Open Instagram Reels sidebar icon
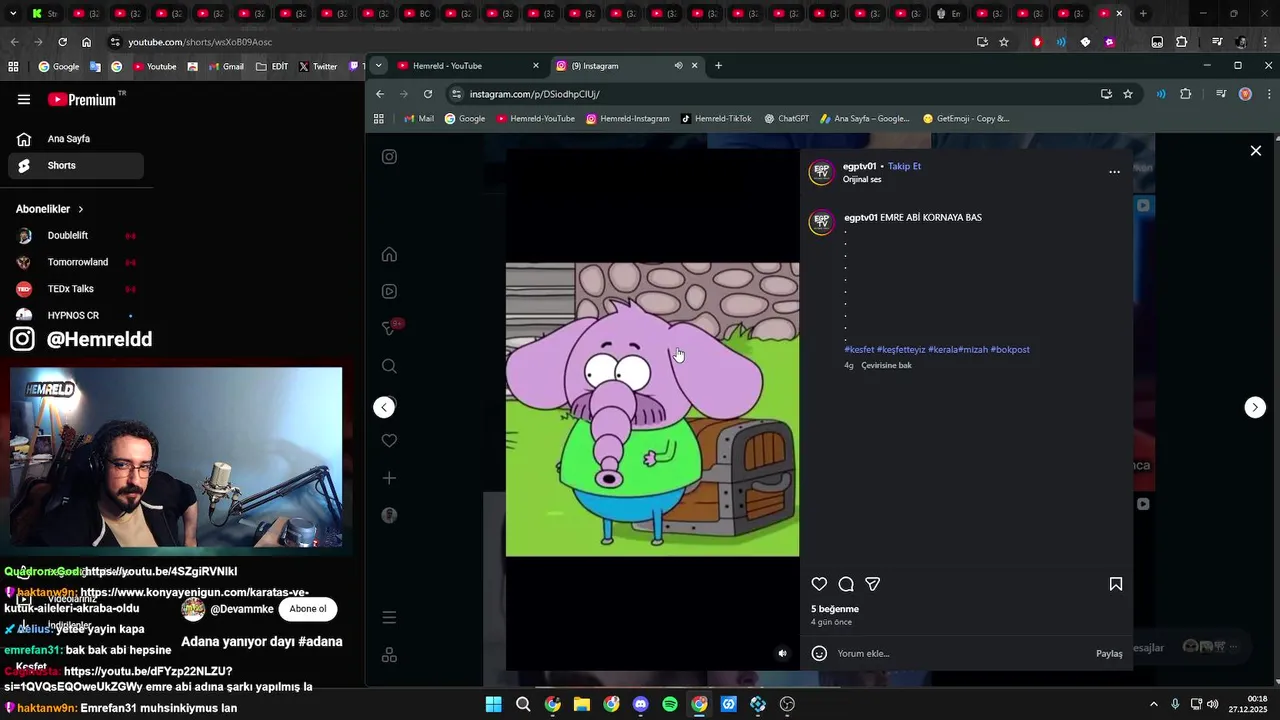 pyautogui.click(x=389, y=291)
